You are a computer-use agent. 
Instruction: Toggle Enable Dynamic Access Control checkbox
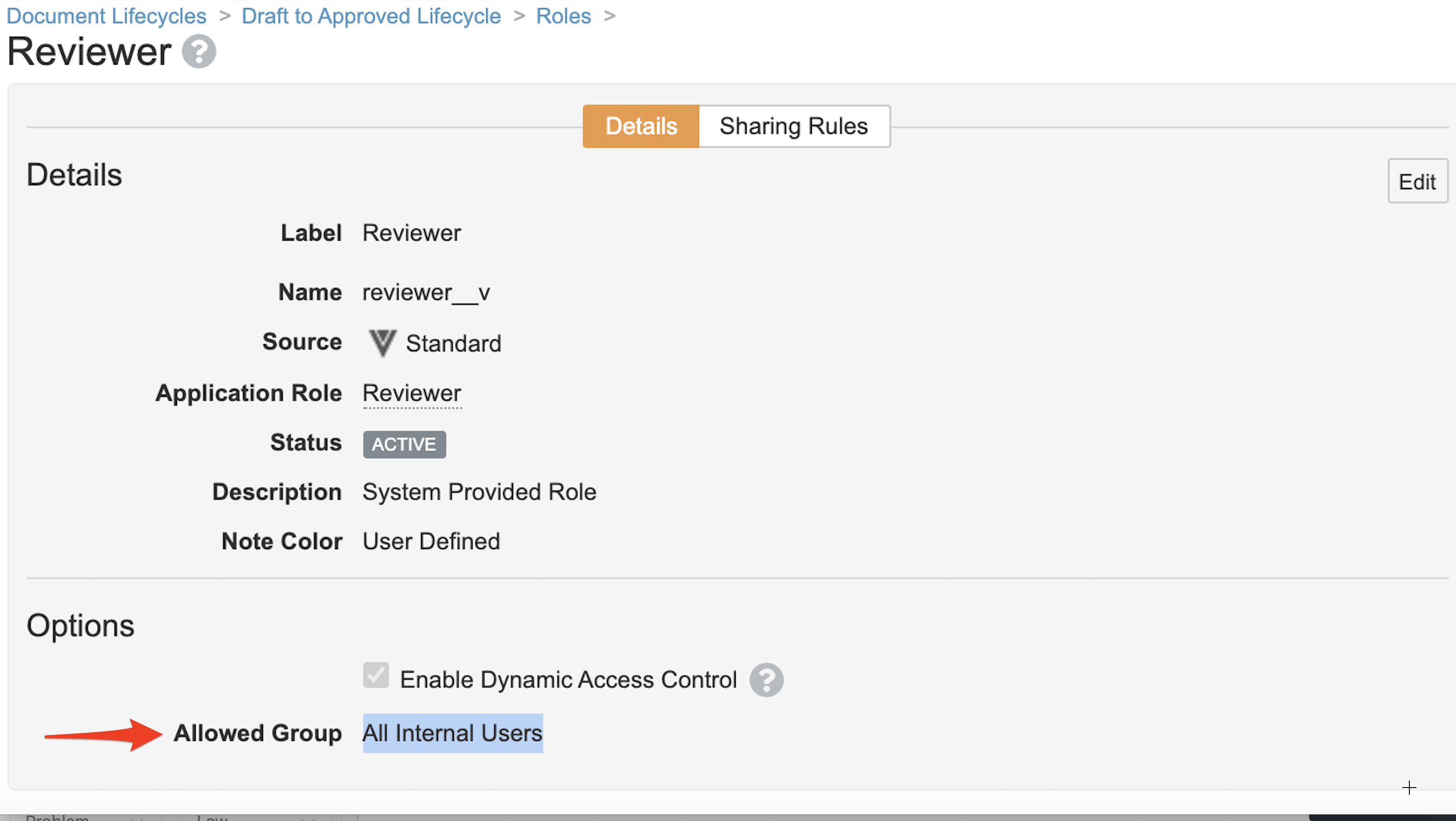click(x=376, y=675)
